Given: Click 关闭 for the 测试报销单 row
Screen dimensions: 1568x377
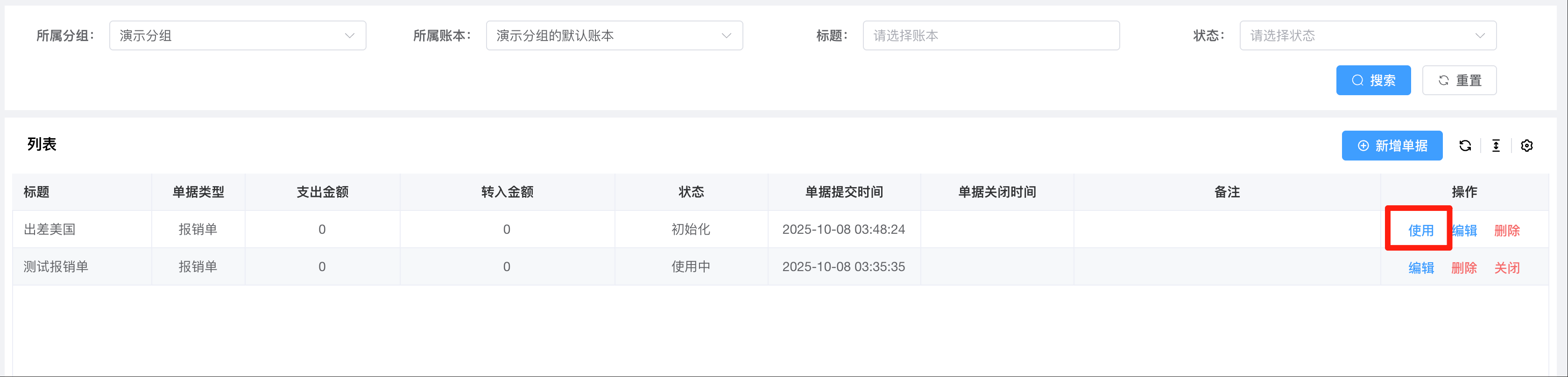Looking at the screenshot, I should [x=1506, y=267].
